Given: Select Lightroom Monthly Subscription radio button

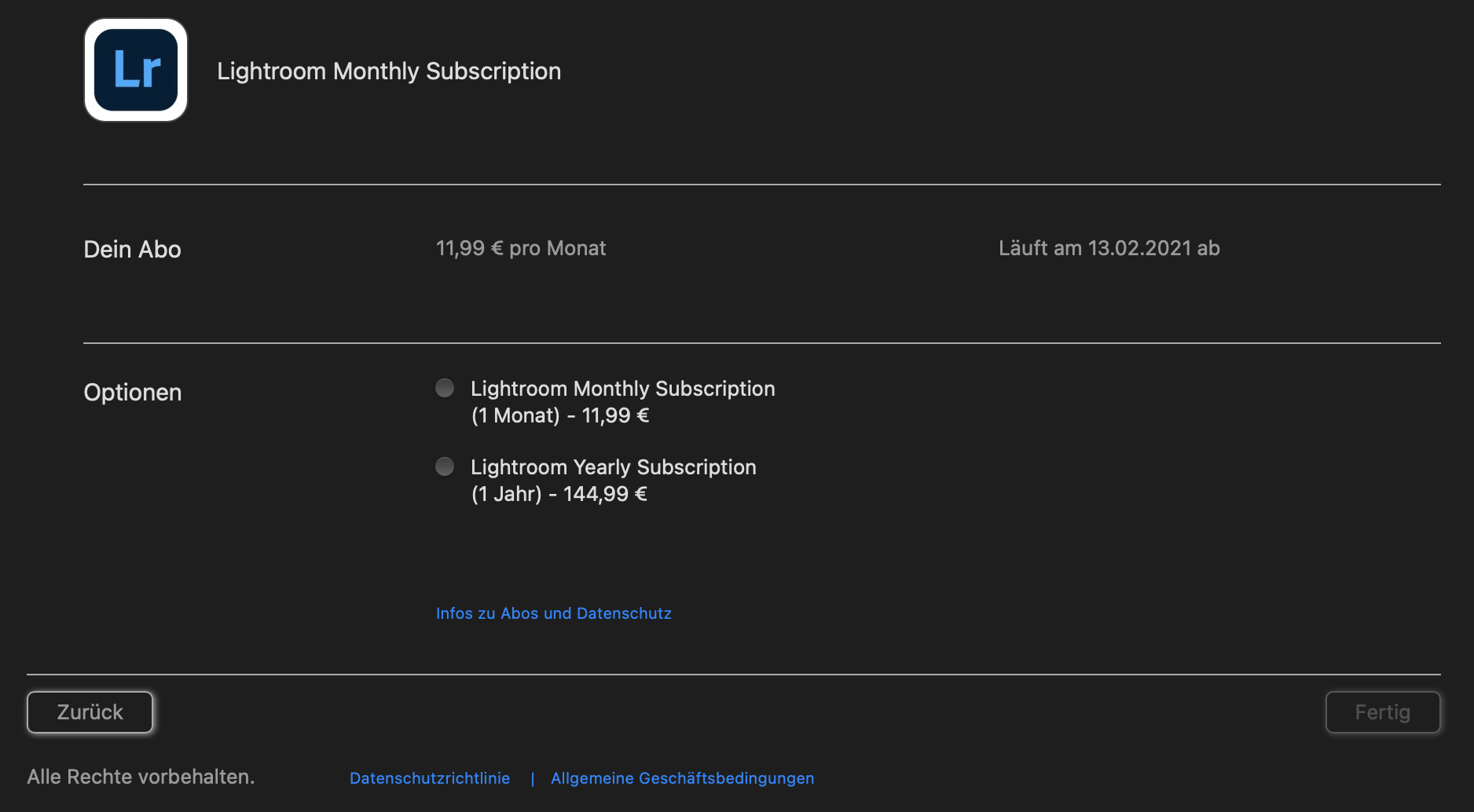Looking at the screenshot, I should coord(445,388).
